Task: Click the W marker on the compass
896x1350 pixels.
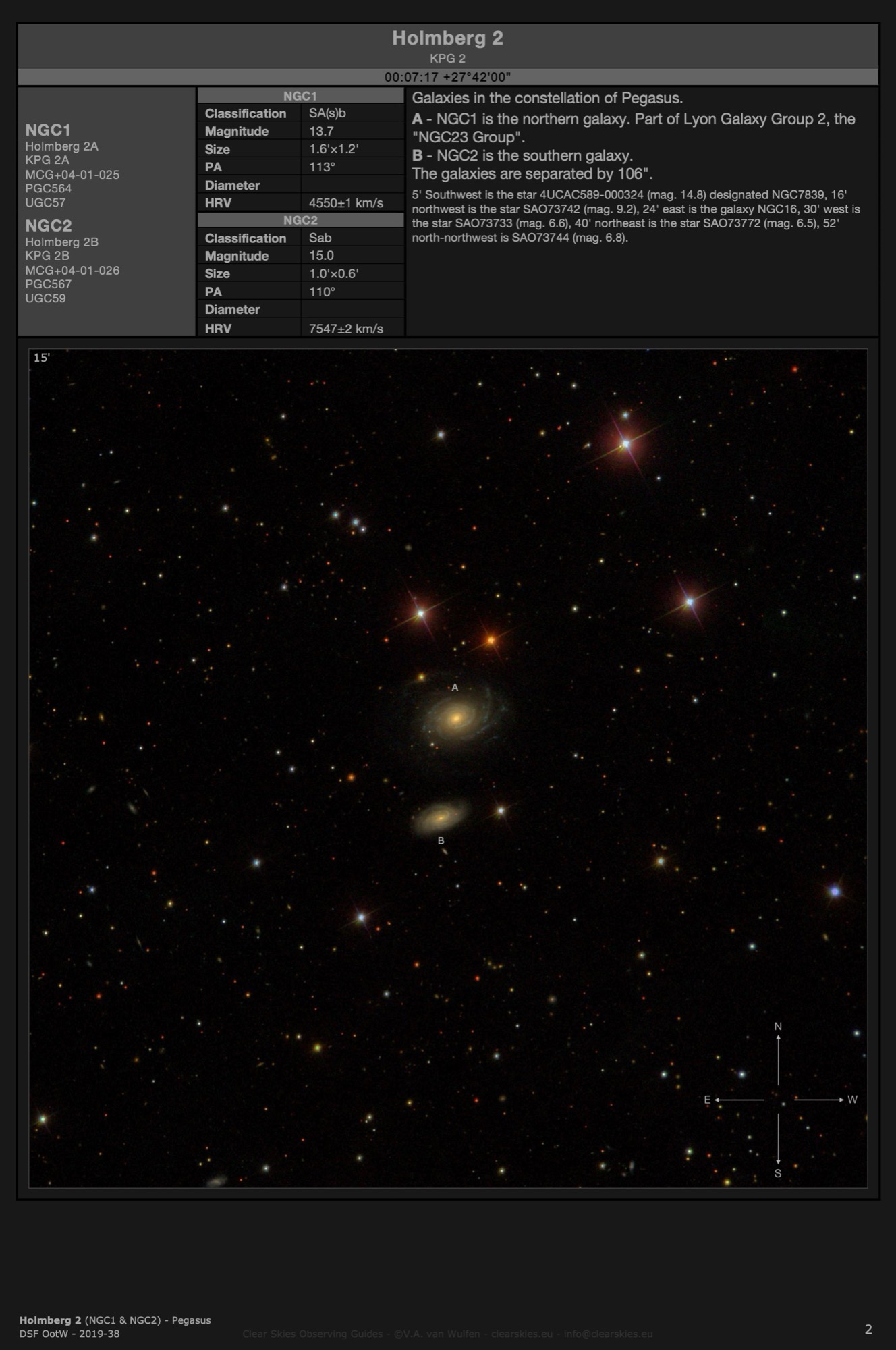Action: pos(852,1100)
